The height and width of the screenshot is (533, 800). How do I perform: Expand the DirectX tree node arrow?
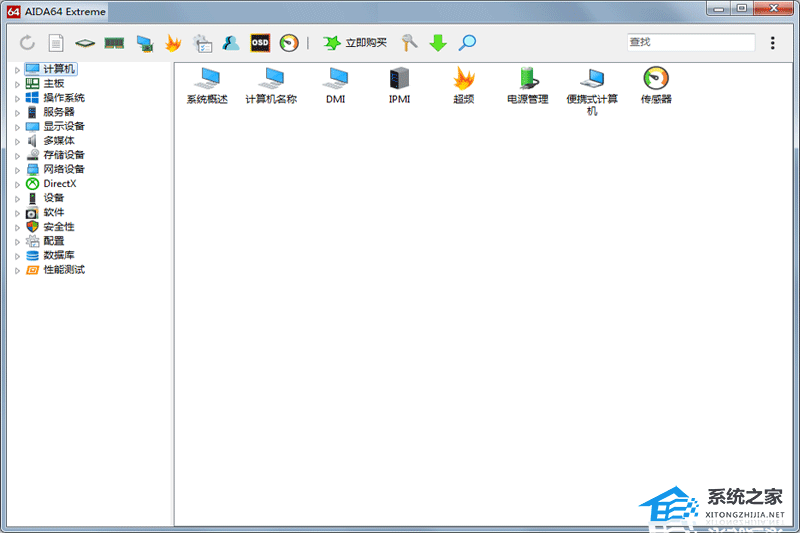(17, 184)
